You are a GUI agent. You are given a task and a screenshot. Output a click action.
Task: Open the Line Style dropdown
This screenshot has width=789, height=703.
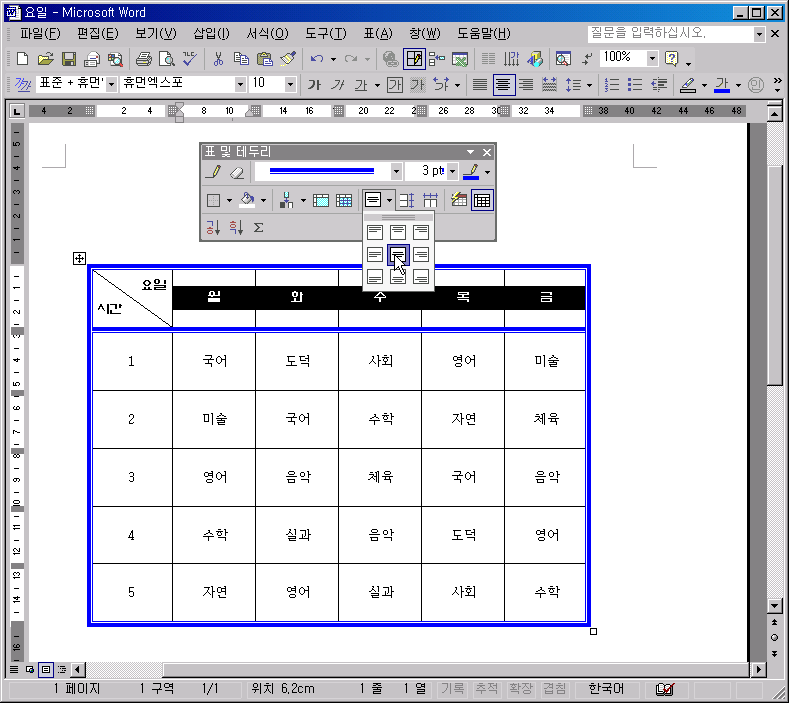pos(396,172)
